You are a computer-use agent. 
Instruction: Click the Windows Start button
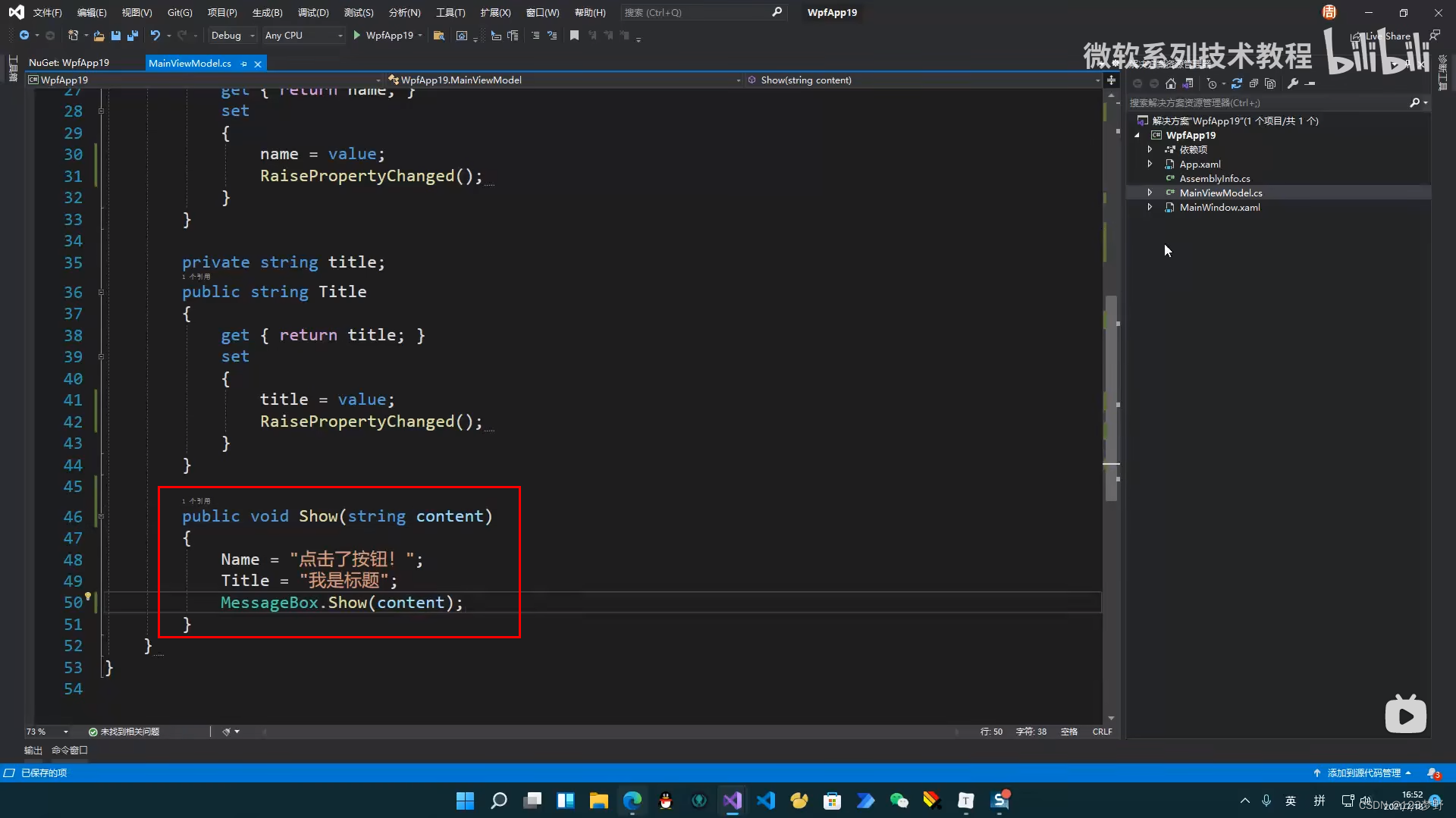465,801
